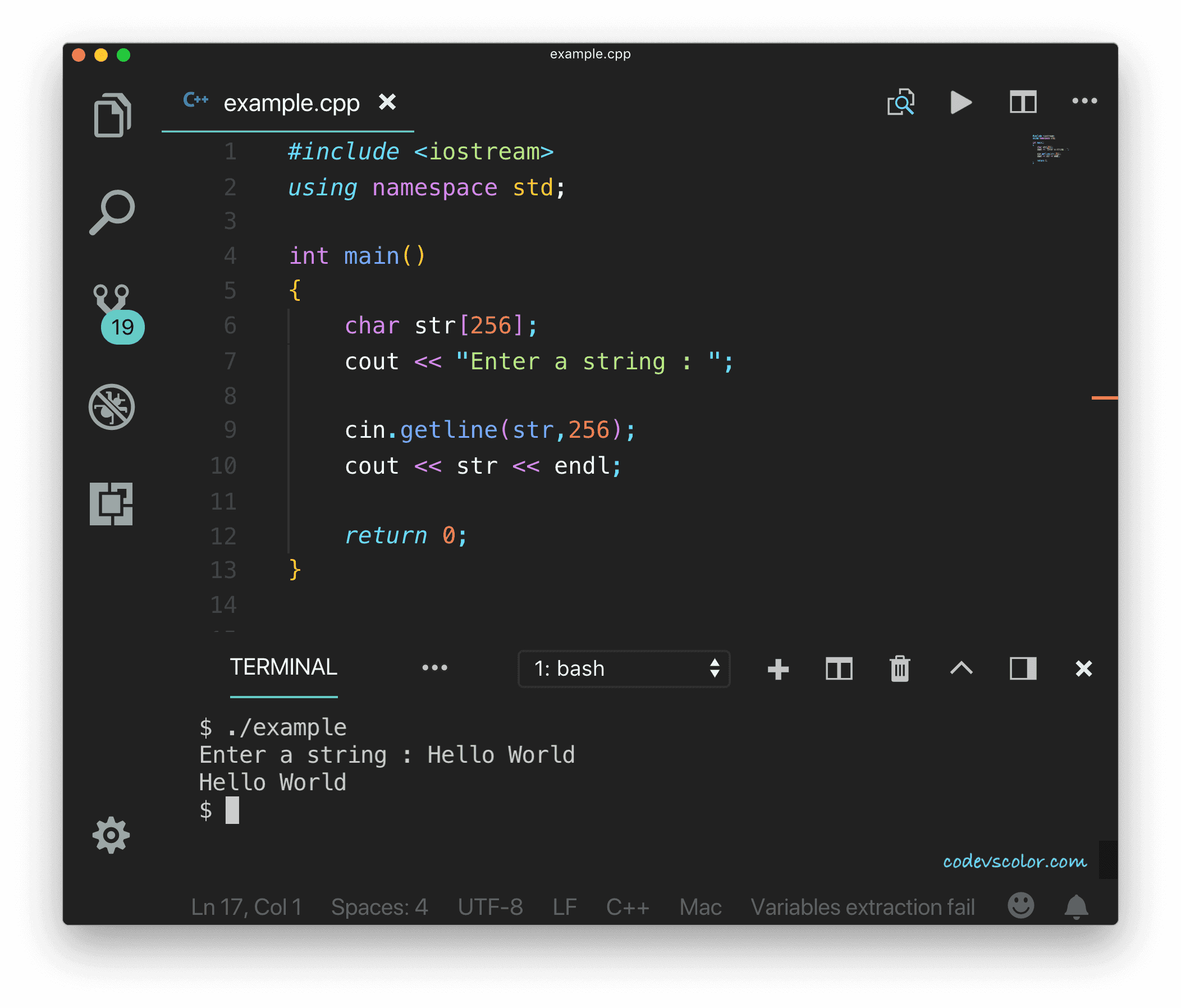This screenshot has width=1181, height=1008.
Task: Open the Search sidebar icon
Action: click(x=112, y=212)
